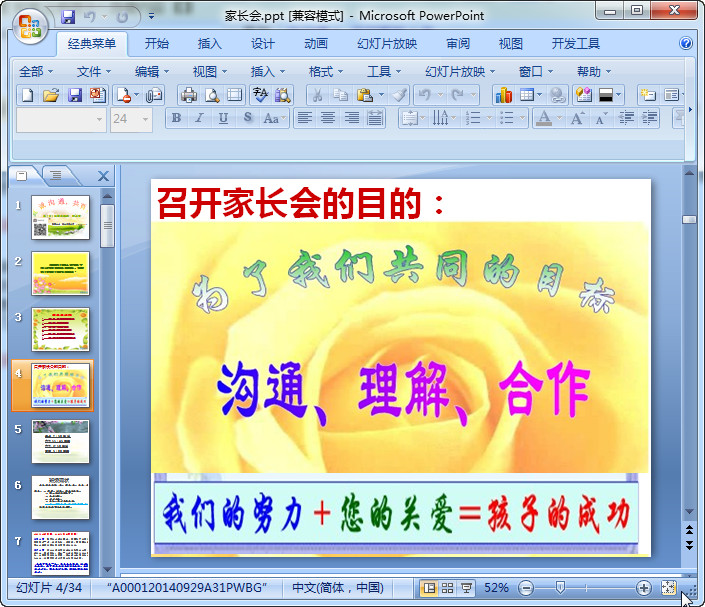705x607 pixels.
Task: Click the Research books icon
Action: [x=283, y=95]
